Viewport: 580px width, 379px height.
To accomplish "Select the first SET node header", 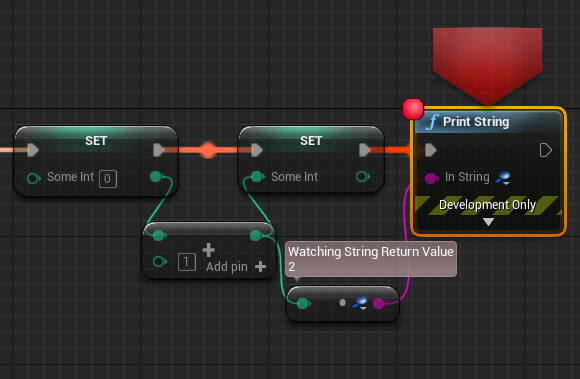I will click(x=96, y=141).
